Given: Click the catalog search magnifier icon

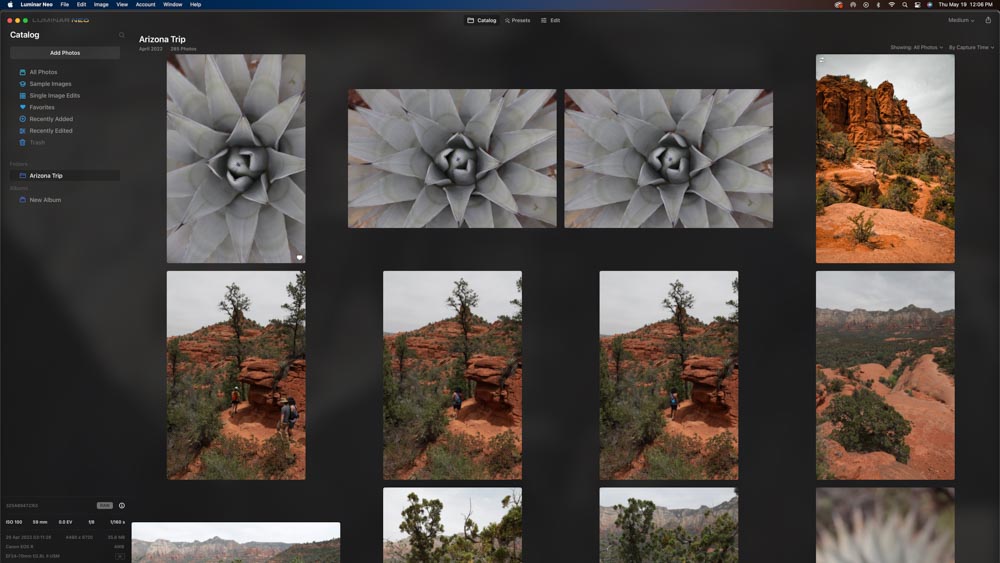Looking at the screenshot, I should coord(122,35).
